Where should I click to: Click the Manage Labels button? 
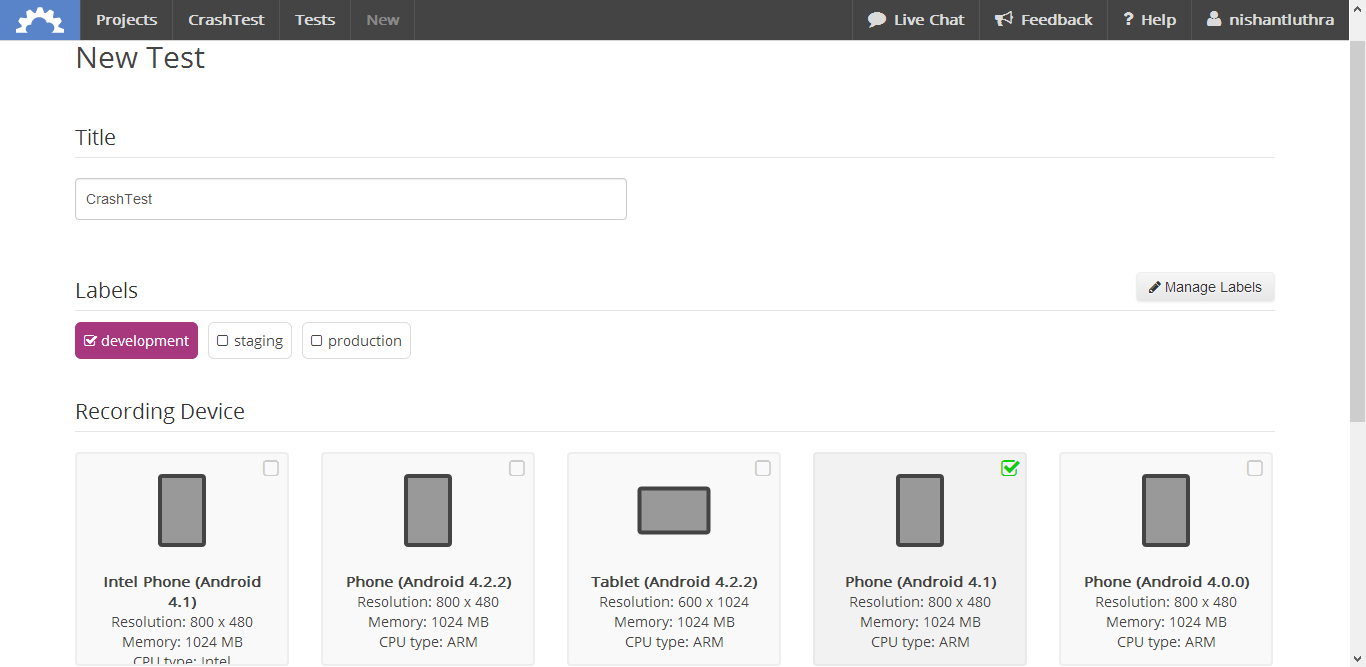tap(1205, 287)
